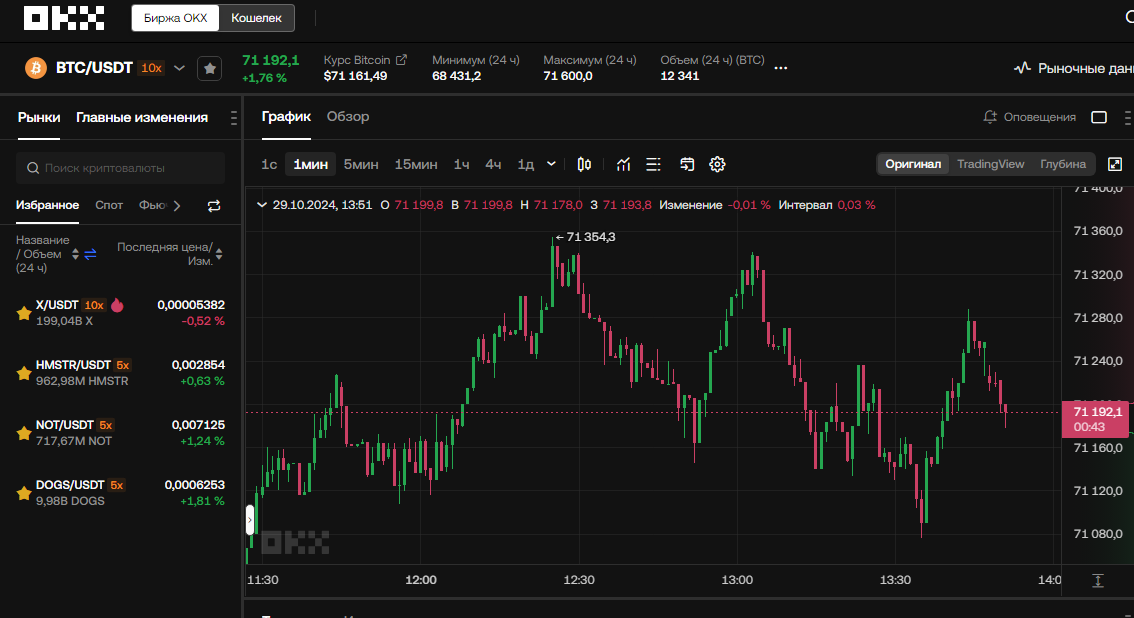This screenshot has width=1134, height=618.
Task: Click the list lines toolbar icon
Action: [653, 165]
